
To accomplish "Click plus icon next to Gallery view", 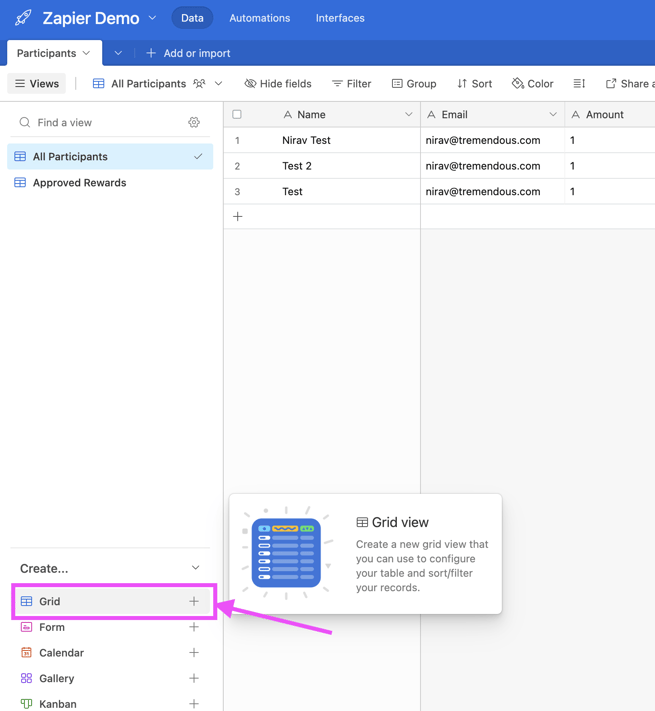I will pyautogui.click(x=194, y=678).
